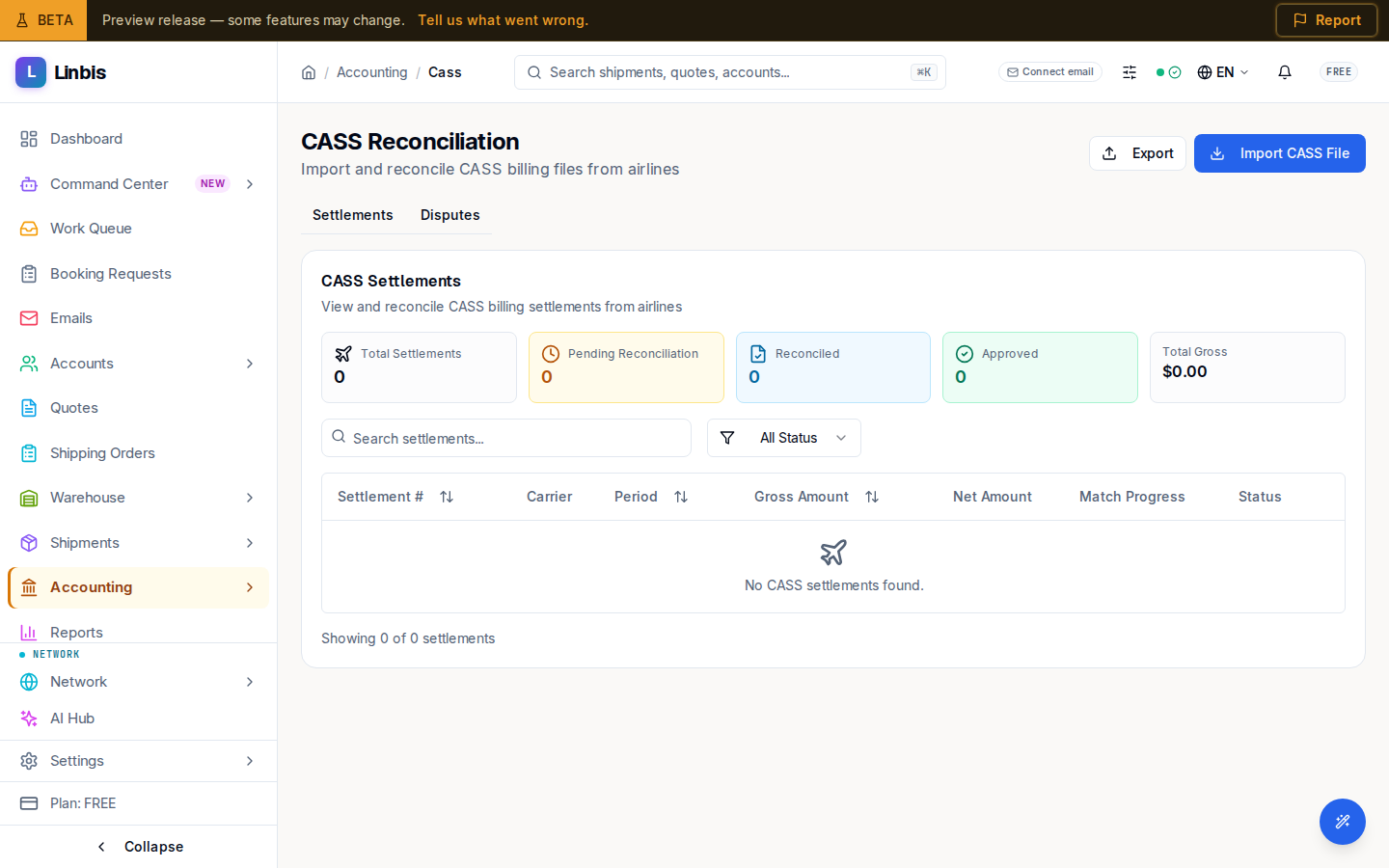Click the 'Tell us what went wrong' link
1389x868 pixels.
504,20
